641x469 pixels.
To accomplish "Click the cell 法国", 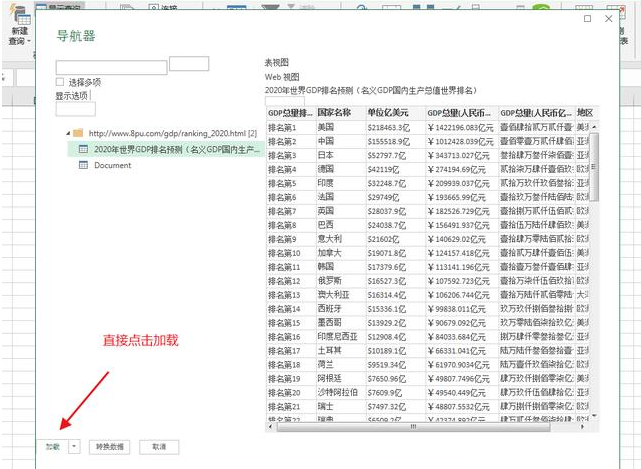I will (341, 197).
